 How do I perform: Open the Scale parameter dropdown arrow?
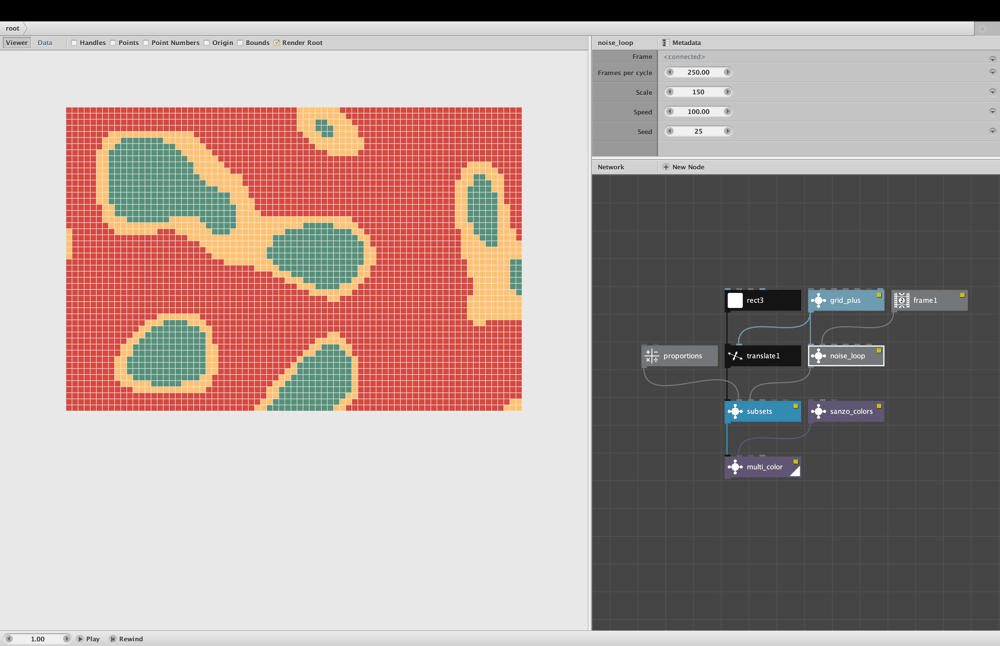tap(992, 92)
